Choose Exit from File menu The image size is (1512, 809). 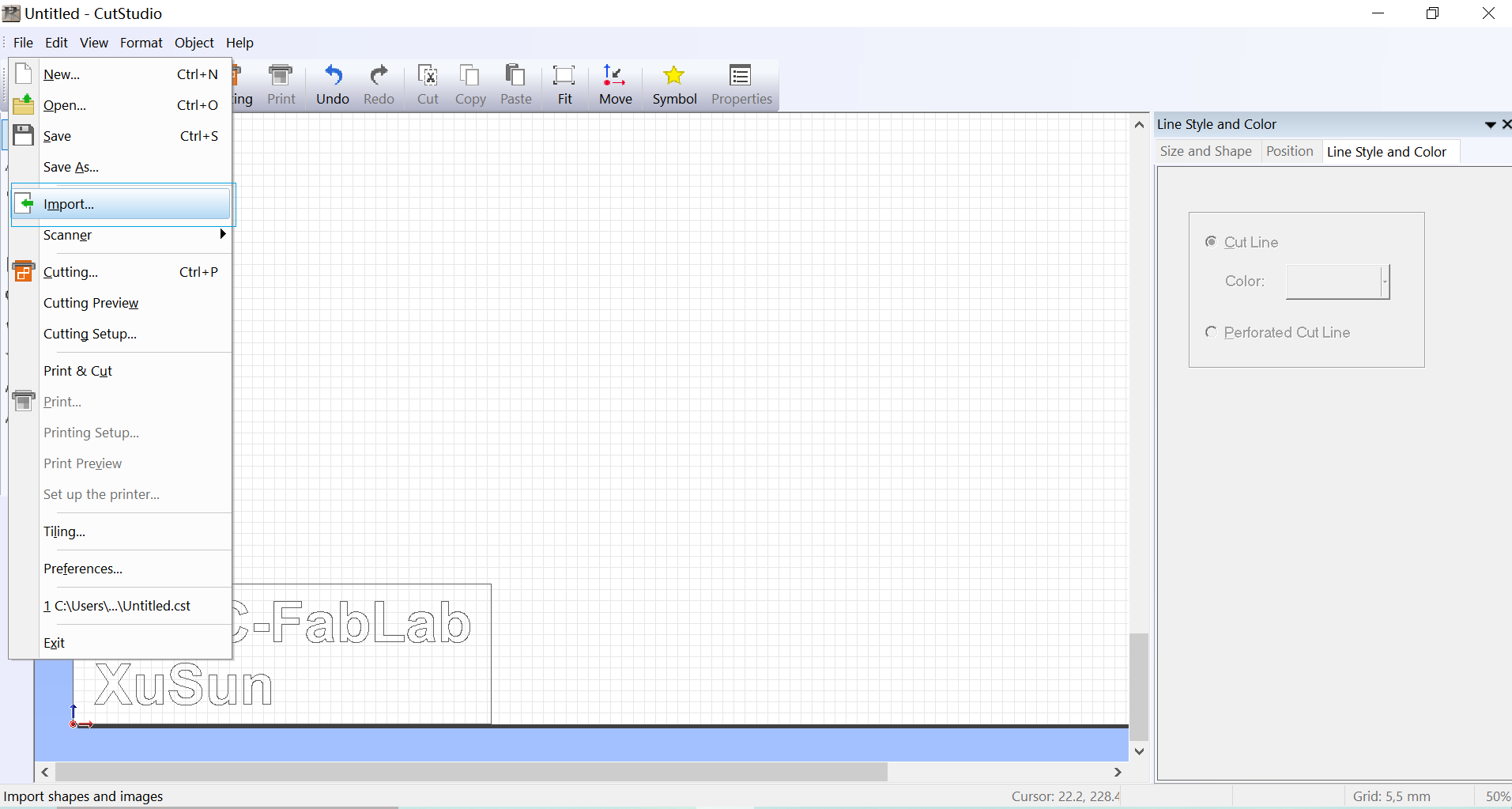[121, 643]
